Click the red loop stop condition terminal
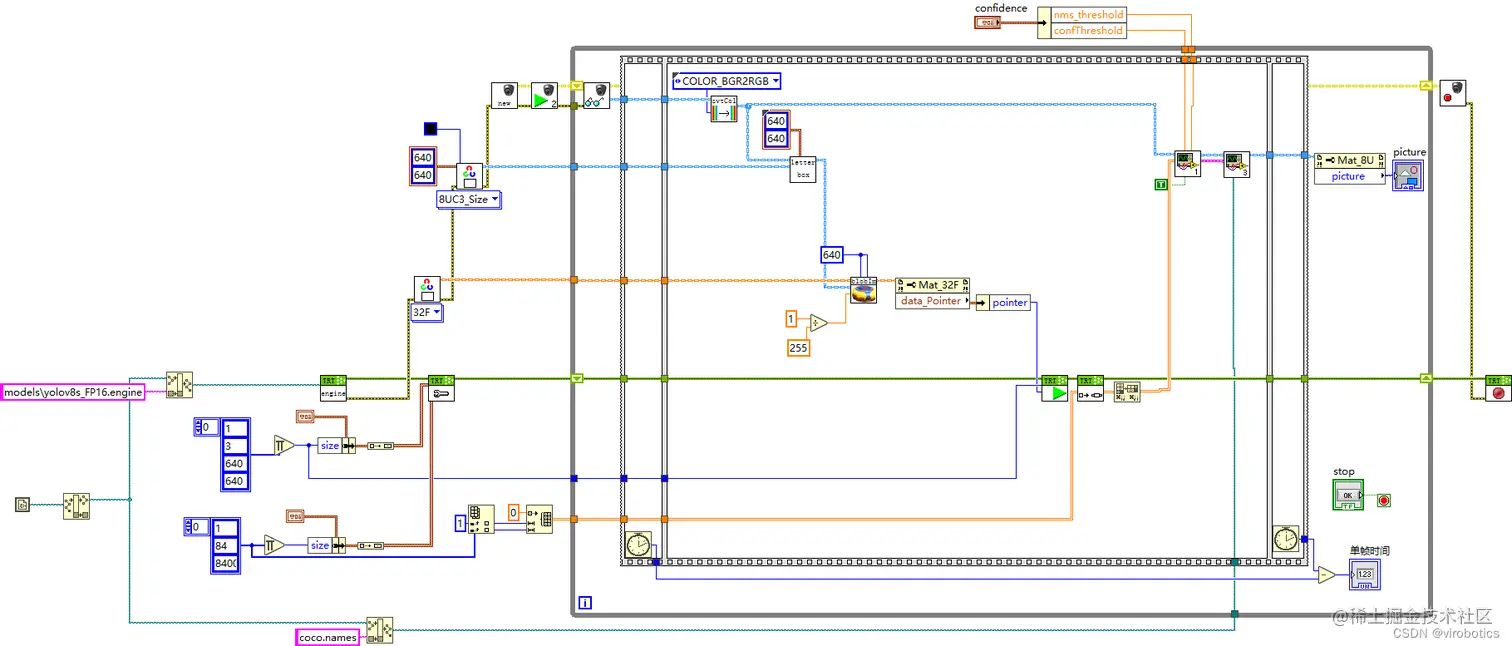 click(x=1384, y=500)
